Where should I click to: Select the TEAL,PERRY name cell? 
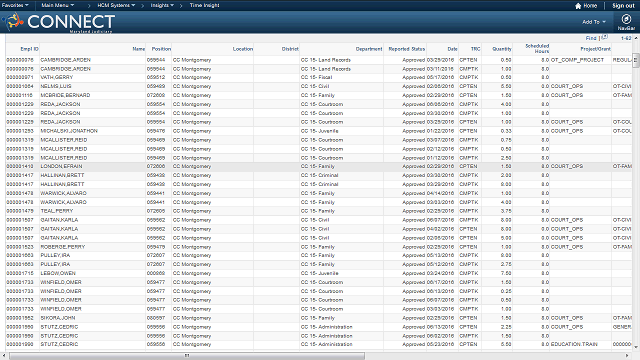tap(57, 211)
